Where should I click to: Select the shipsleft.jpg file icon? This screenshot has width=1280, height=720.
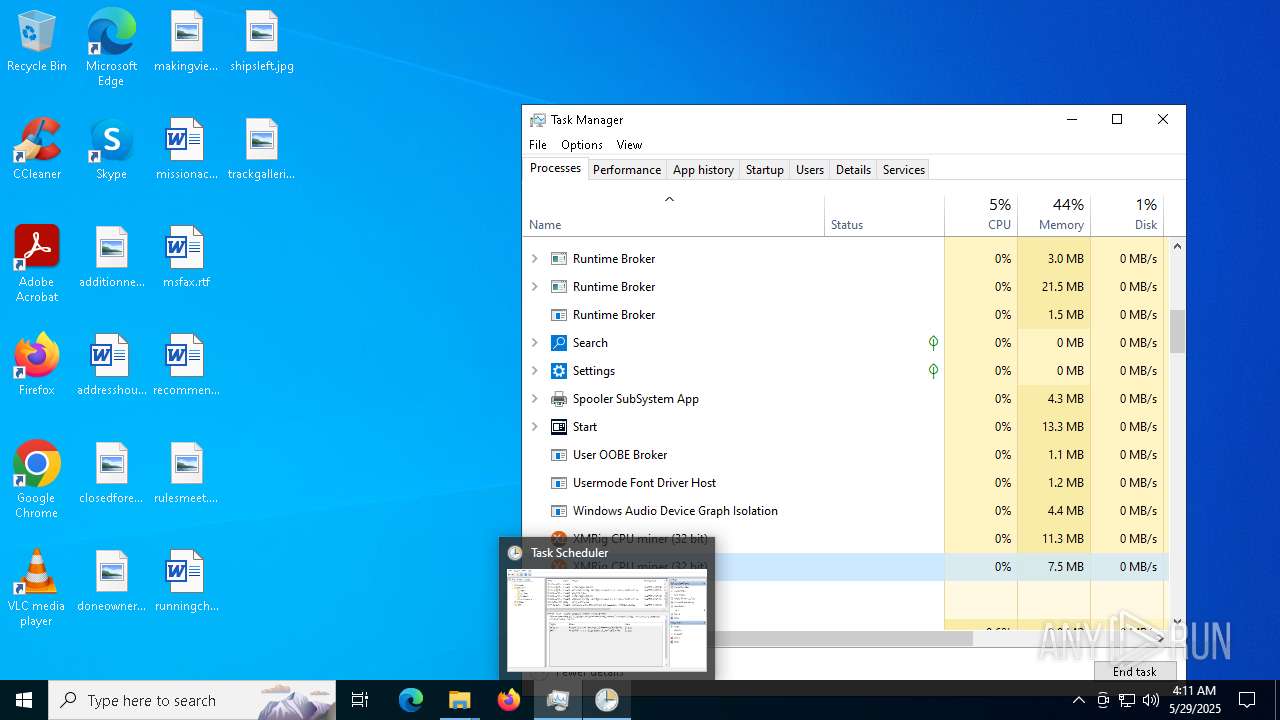coord(262,42)
